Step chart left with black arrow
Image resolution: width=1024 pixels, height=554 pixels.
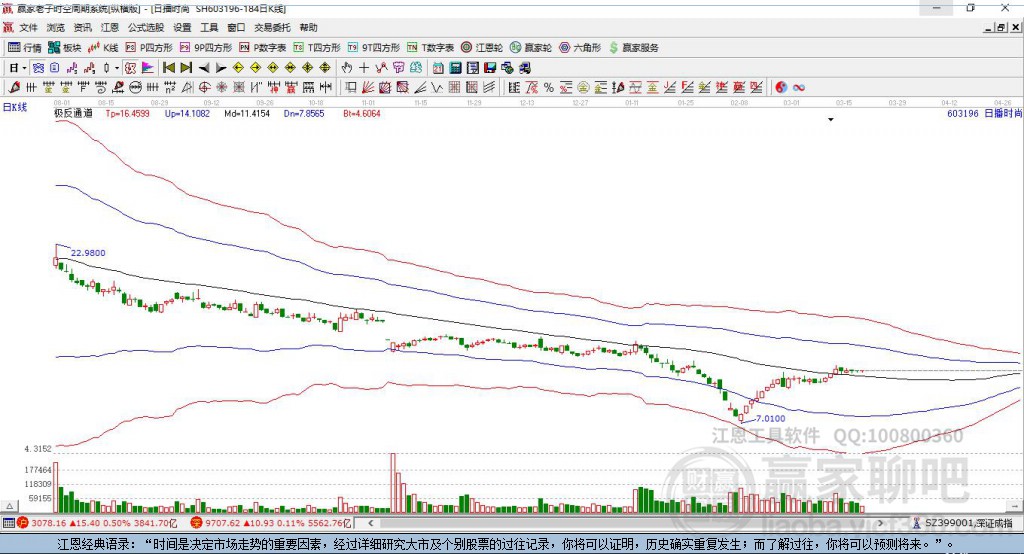point(204,68)
